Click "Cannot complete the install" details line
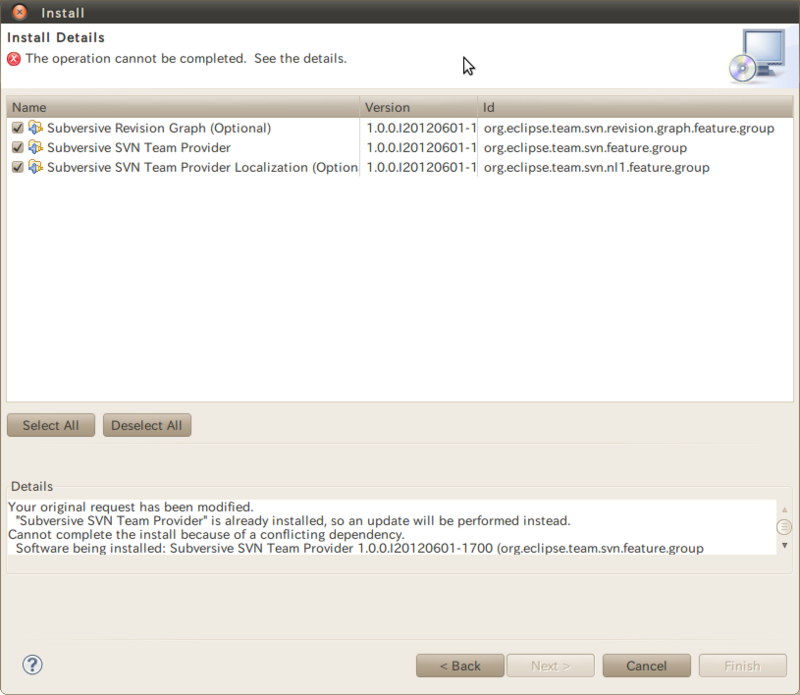Image resolution: width=800 pixels, height=695 pixels. pos(206,534)
